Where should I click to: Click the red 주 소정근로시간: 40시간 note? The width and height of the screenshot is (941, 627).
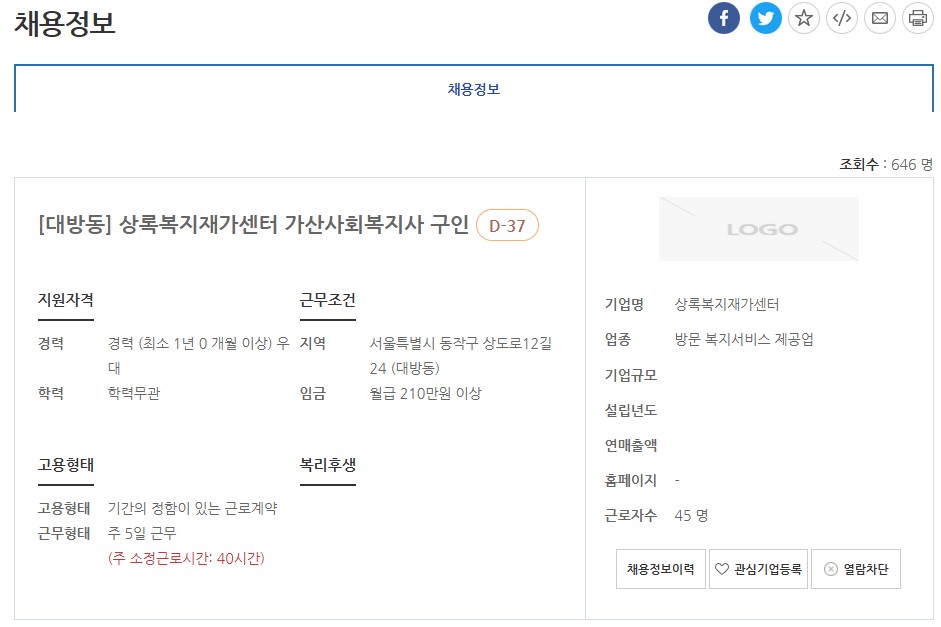point(186,558)
